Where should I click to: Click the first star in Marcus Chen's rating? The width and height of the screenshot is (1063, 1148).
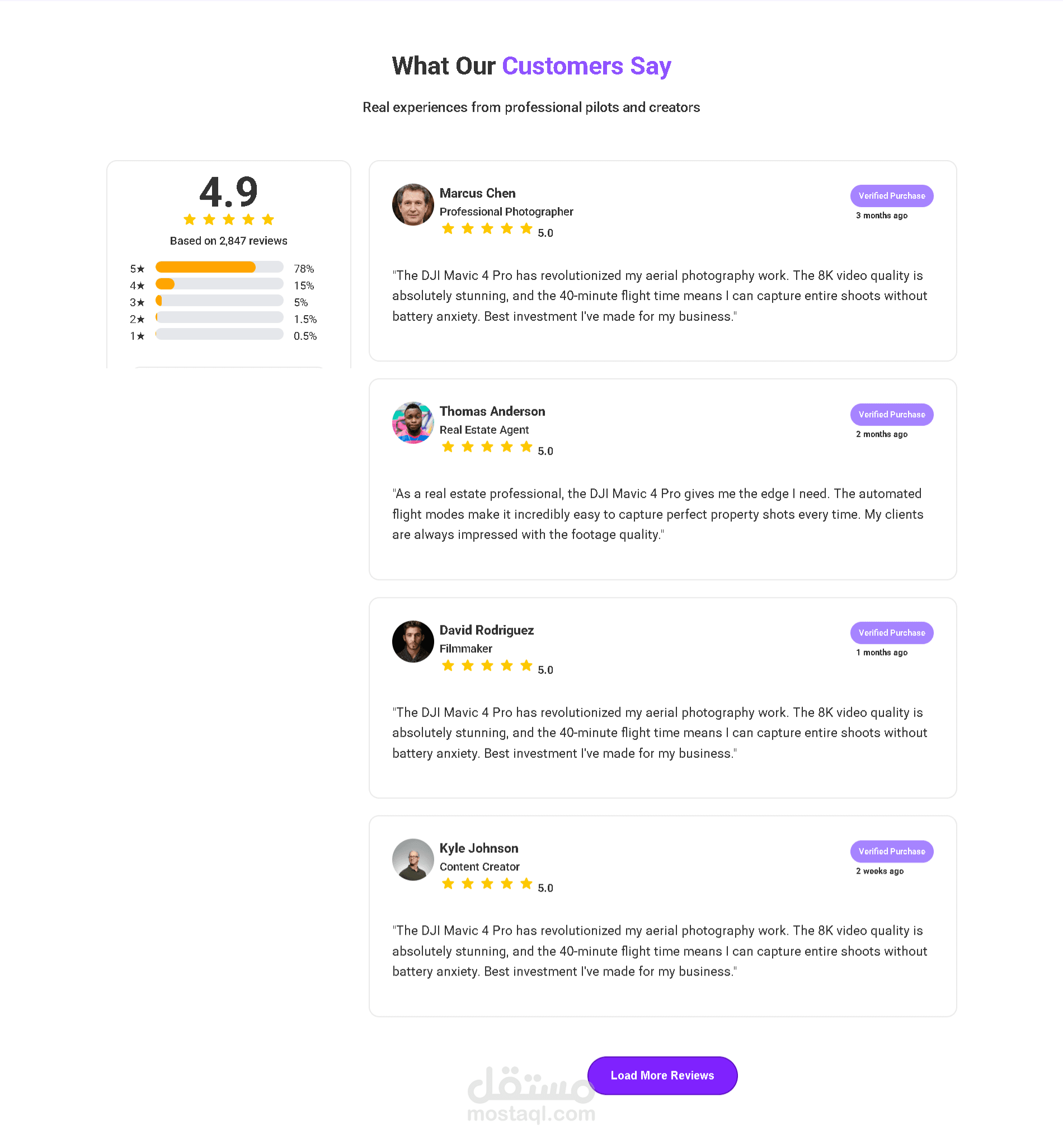(448, 228)
